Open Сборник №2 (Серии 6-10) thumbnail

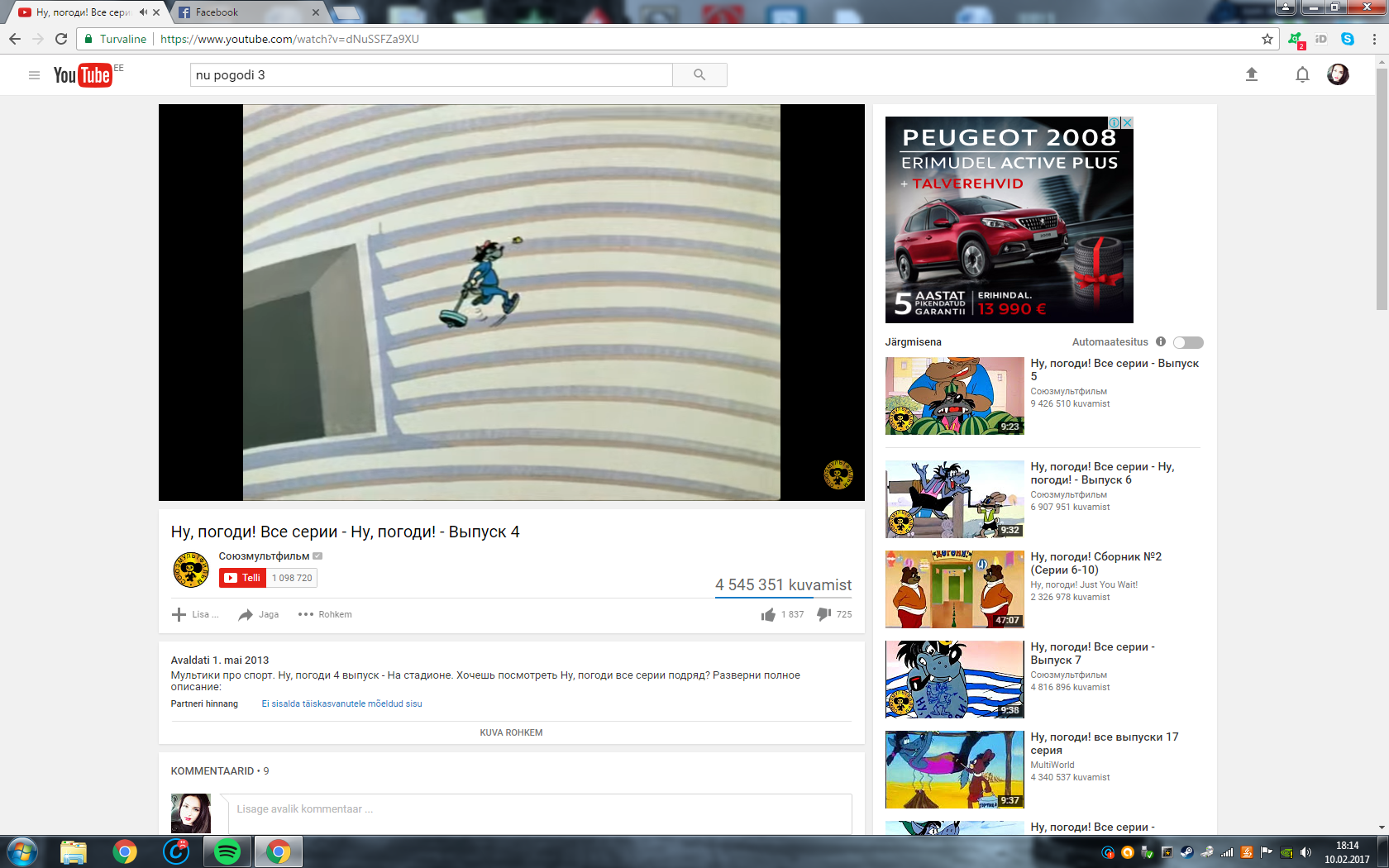click(954, 589)
